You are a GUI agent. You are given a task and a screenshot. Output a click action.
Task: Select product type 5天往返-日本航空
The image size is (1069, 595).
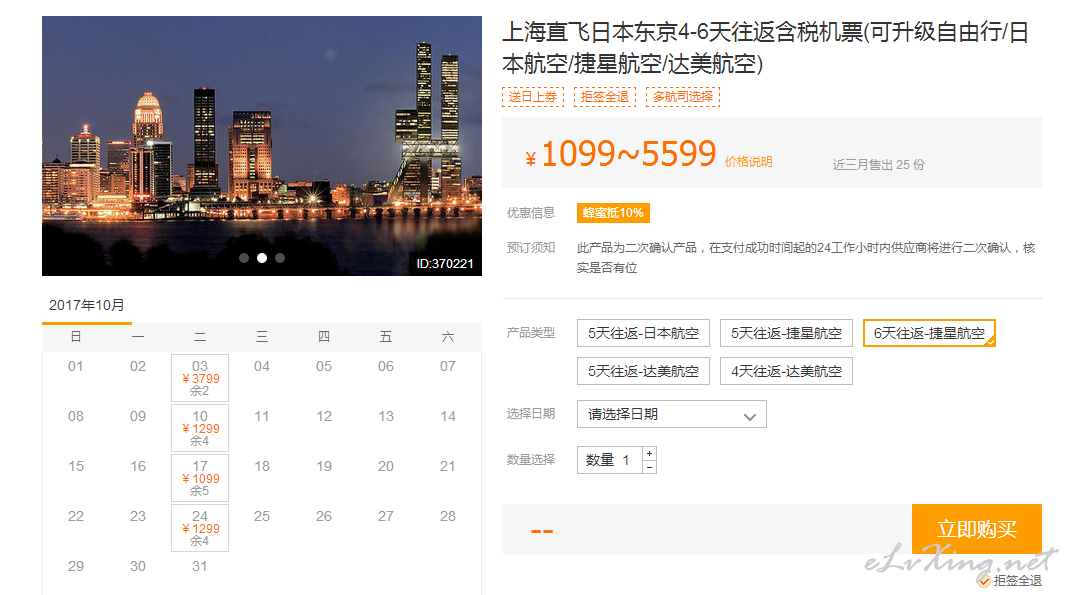click(x=643, y=333)
